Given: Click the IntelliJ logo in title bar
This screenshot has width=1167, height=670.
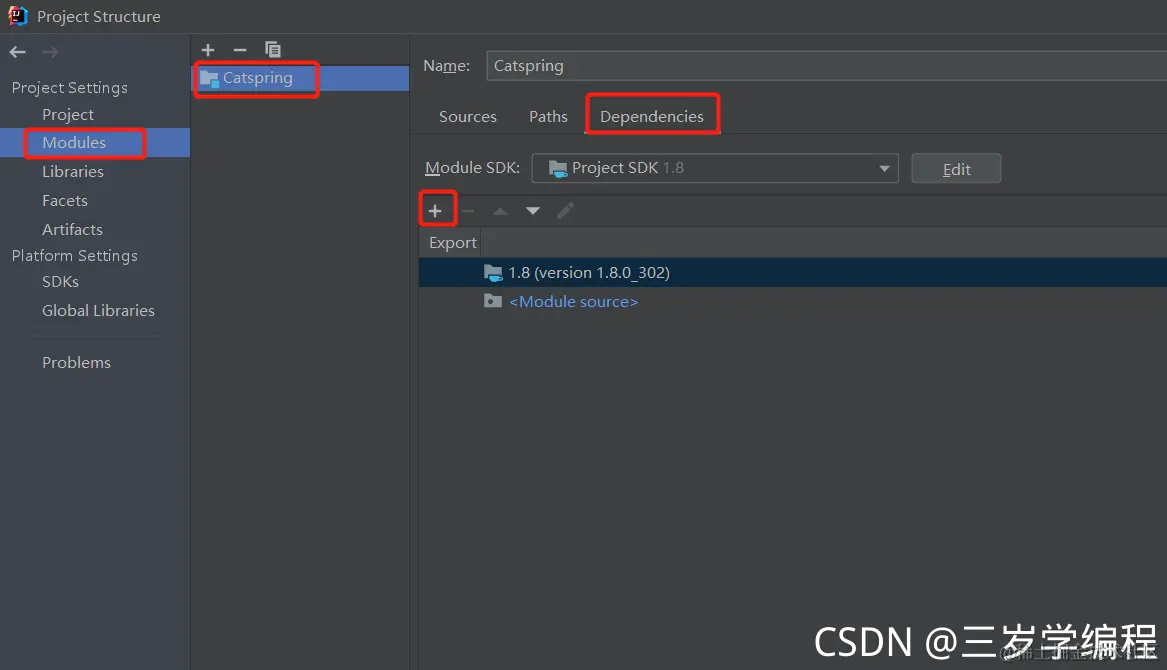Looking at the screenshot, I should [x=17, y=16].
